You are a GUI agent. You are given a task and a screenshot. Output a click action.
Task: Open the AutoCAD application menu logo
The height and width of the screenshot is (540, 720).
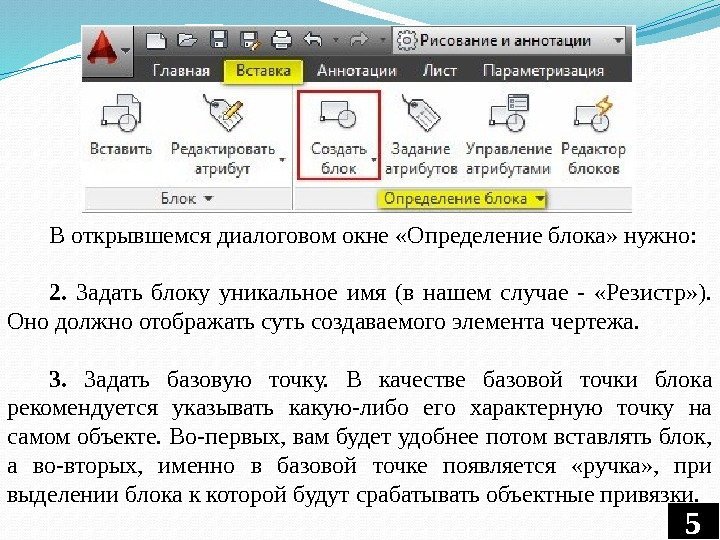[x=103, y=47]
